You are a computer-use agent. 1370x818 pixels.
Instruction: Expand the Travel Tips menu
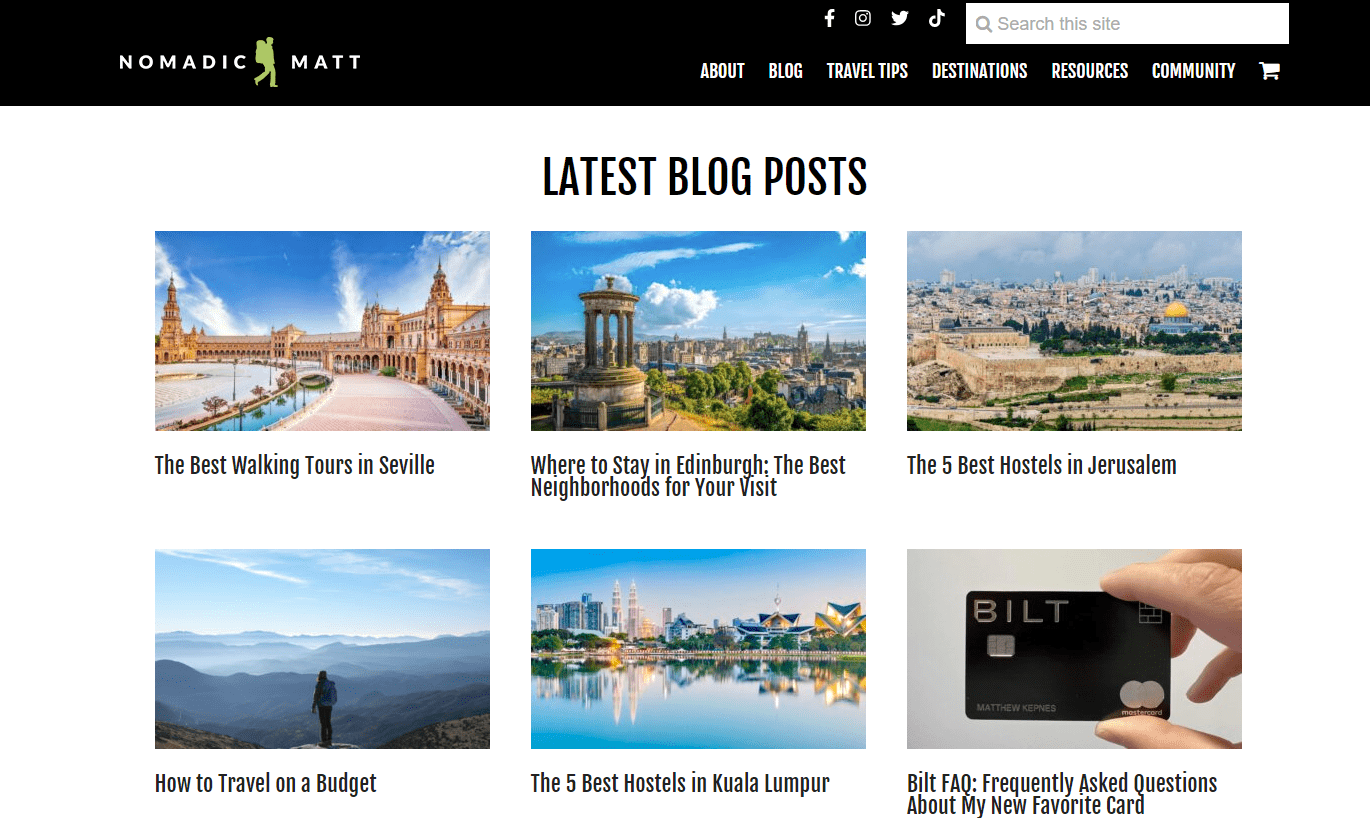pos(867,71)
